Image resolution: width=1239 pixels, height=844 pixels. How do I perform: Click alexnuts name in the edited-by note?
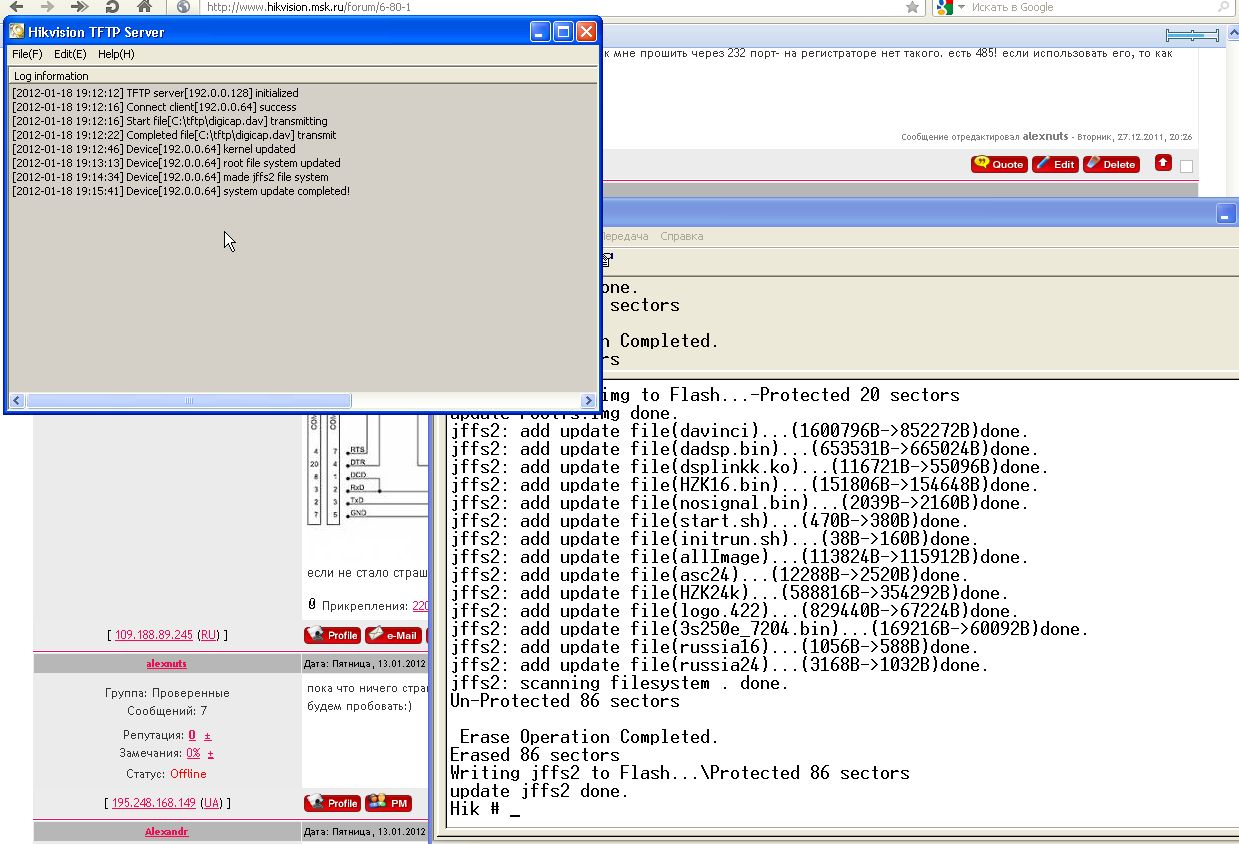click(1045, 136)
